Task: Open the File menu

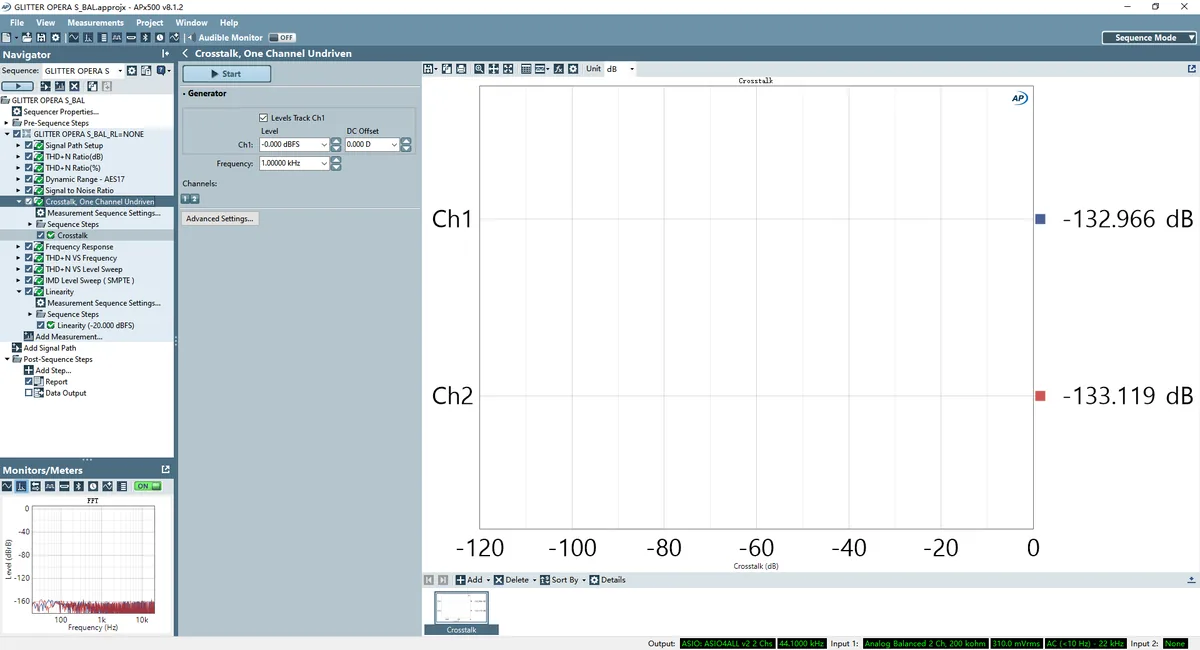Action: pos(17,22)
